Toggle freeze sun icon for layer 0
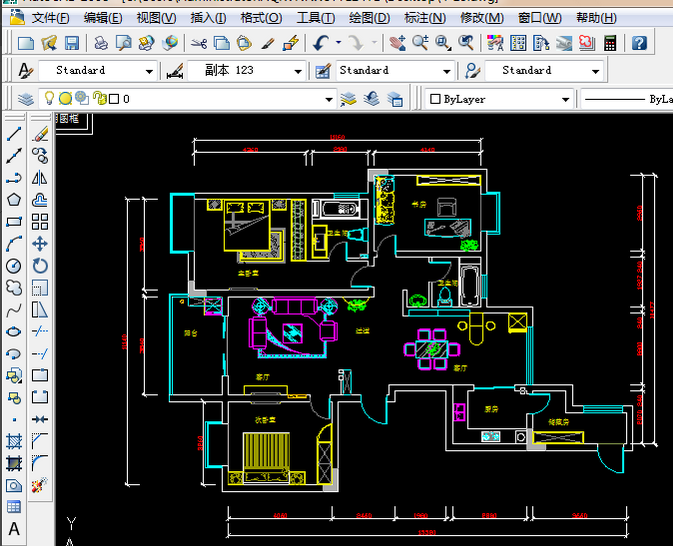The width and height of the screenshot is (673, 546). [64, 99]
